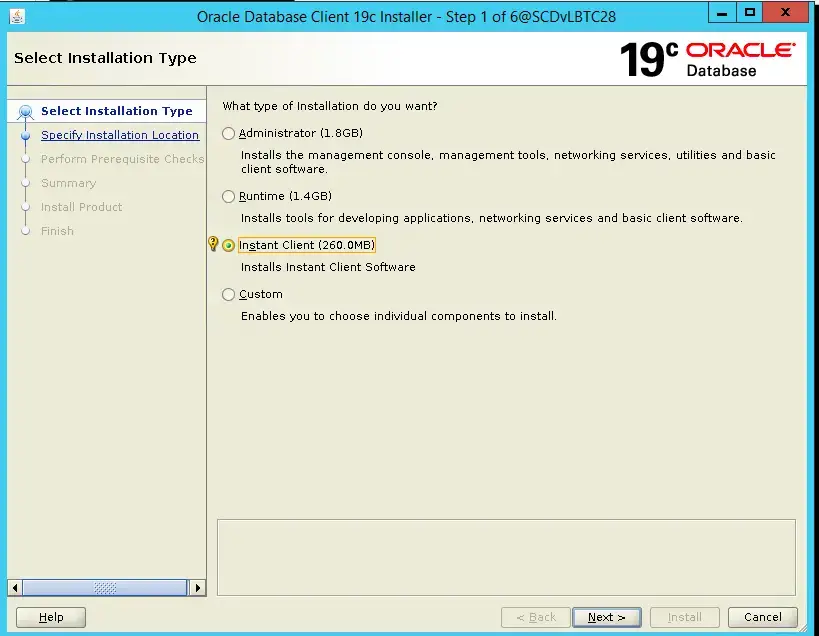819x636 pixels.
Task: Click the Java icon in the title bar
Action: (x=18, y=16)
